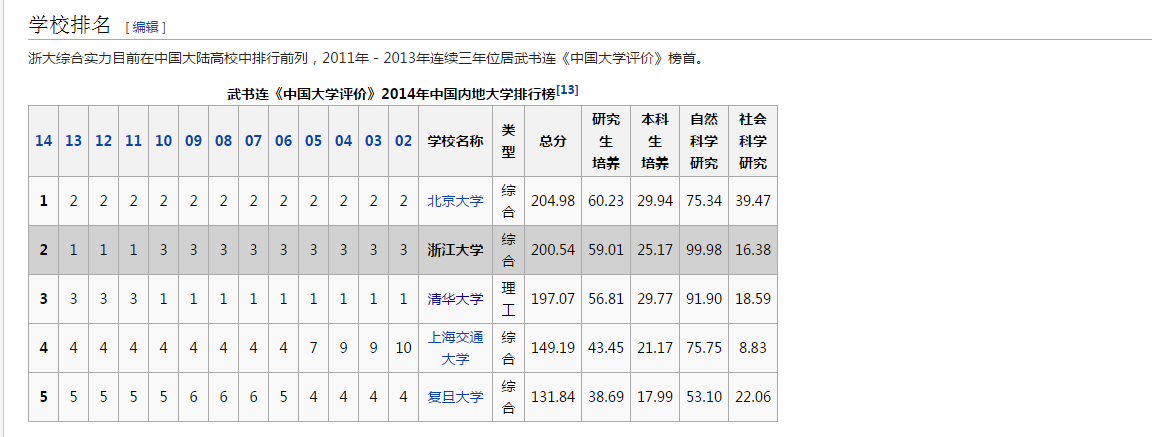This screenshot has height=437, width=1159.
Task: Select value 38.69 in 复旦大学 row
Action: pyautogui.click(x=606, y=397)
